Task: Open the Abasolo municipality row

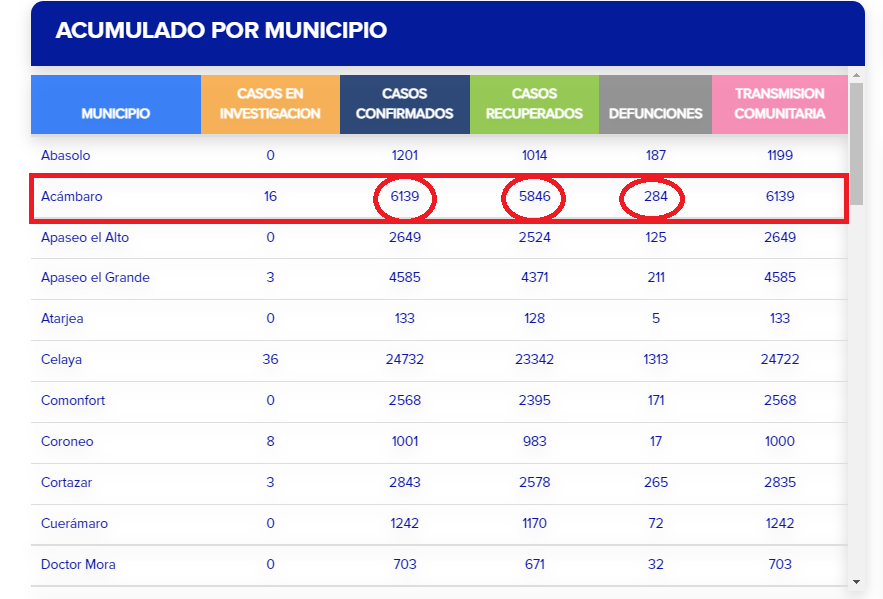Action: coord(66,156)
